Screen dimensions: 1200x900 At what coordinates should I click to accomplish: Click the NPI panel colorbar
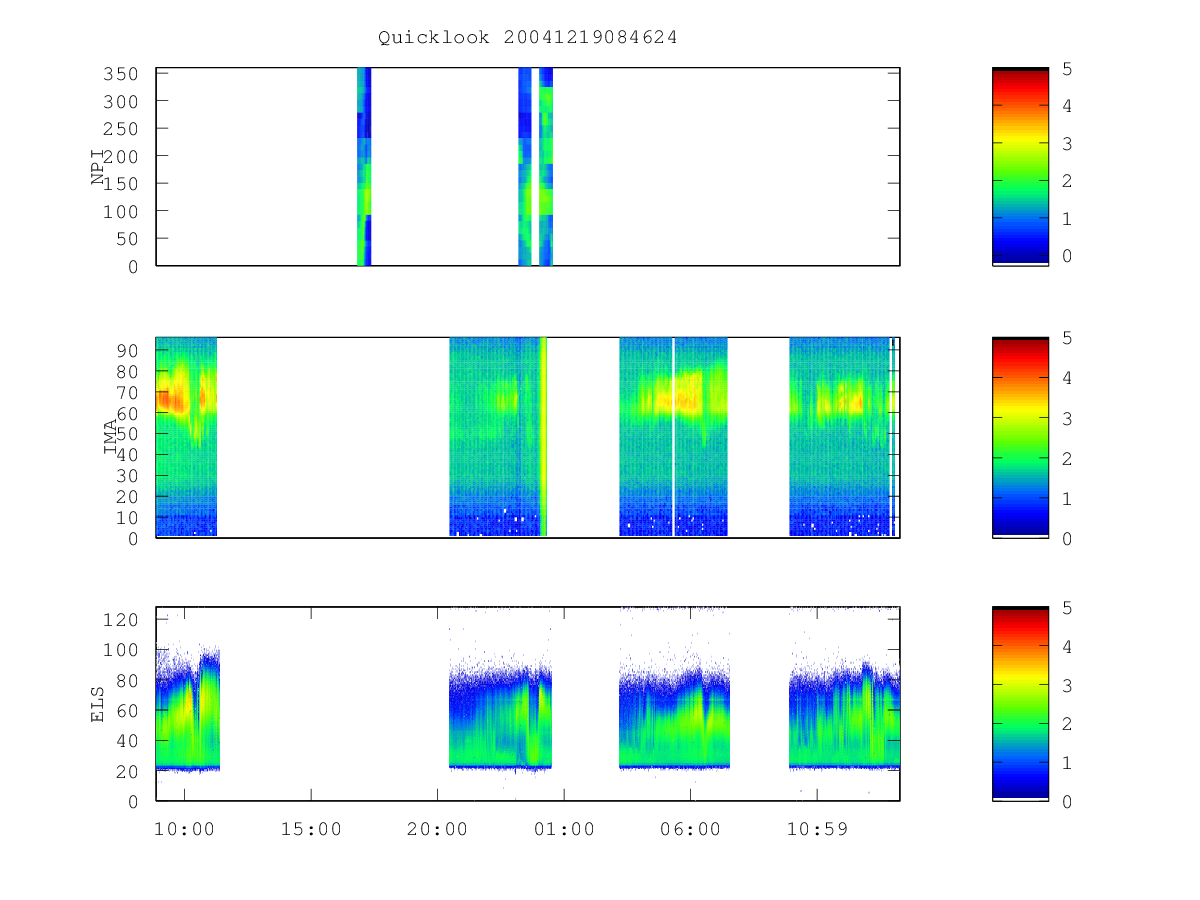pyautogui.click(x=1020, y=166)
